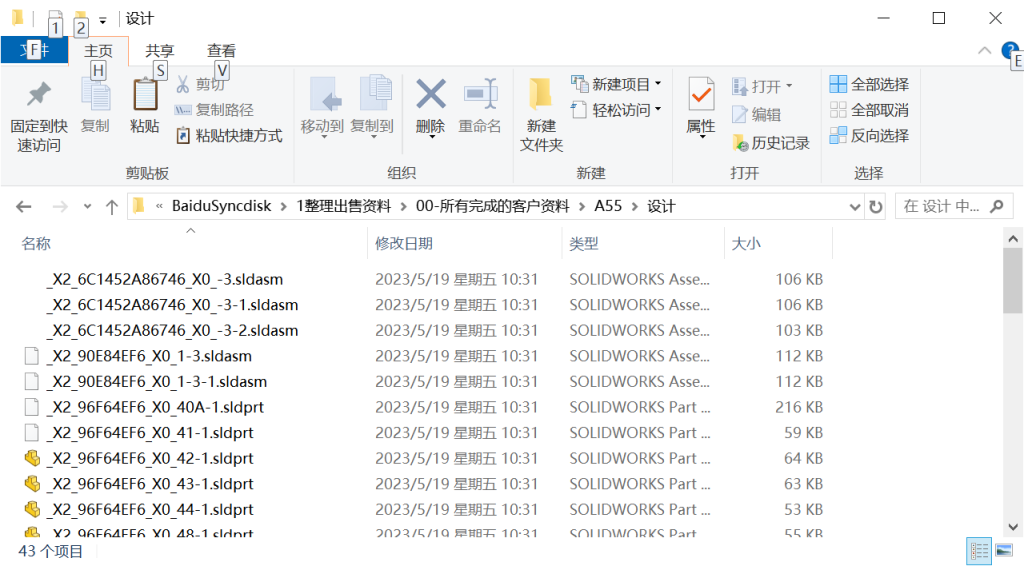
Task: Click Select All (全部选择)
Action: pyautogui.click(x=869, y=84)
